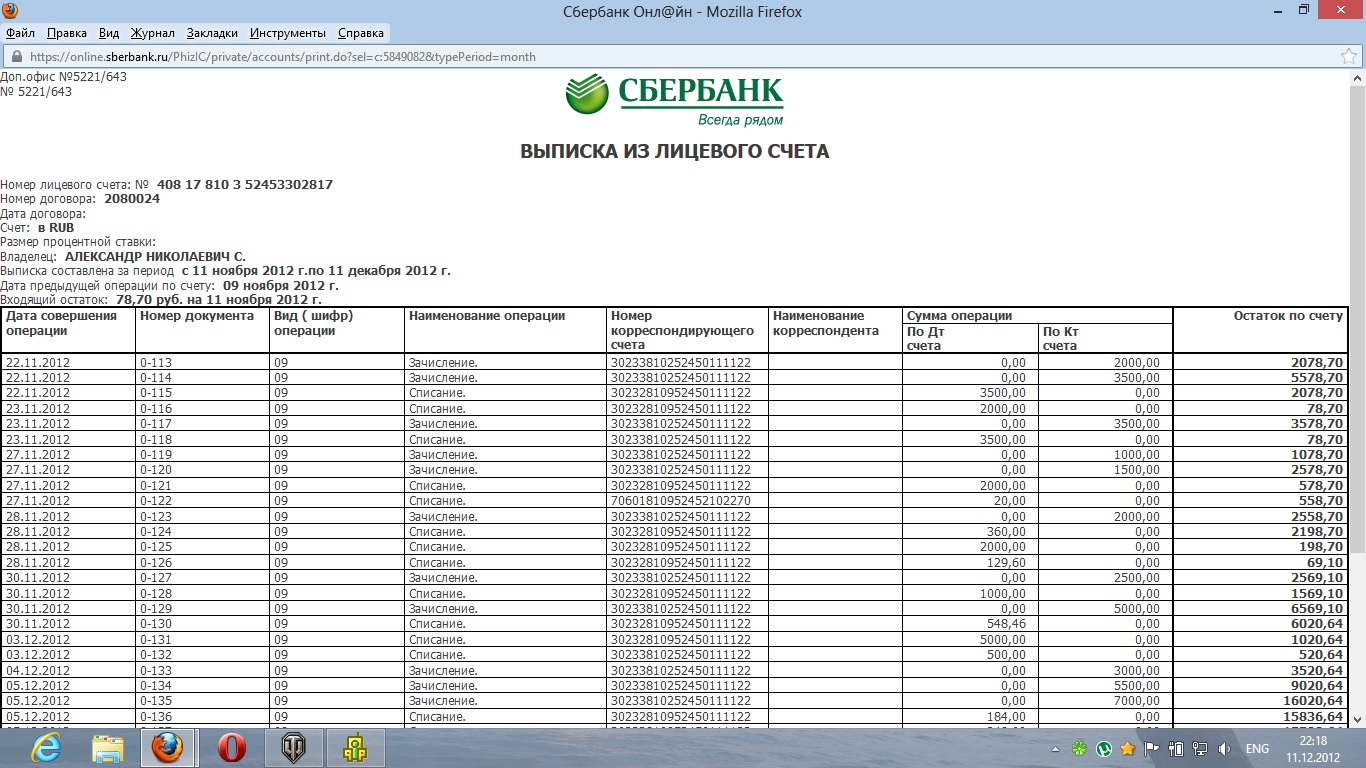Click the debit amount 184,00
Screen dimensions: 1366x768
coord(1006,717)
